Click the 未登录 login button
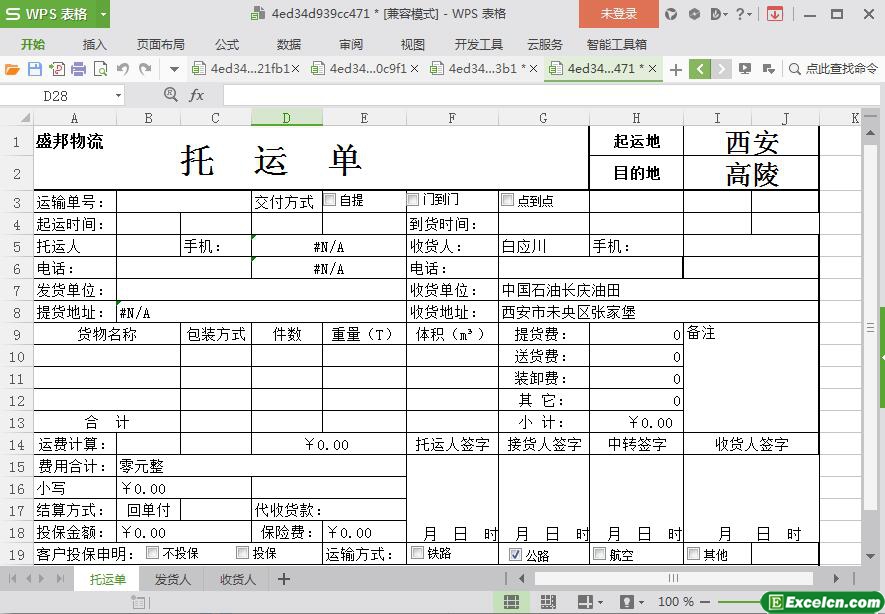Image resolution: width=885 pixels, height=614 pixels. (x=618, y=14)
